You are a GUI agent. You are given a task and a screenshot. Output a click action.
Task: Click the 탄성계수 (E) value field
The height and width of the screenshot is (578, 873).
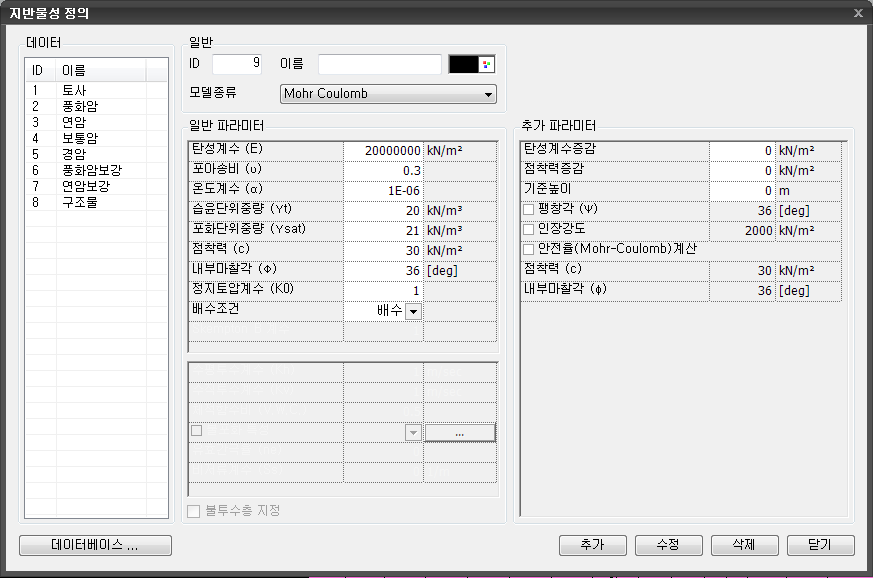point(383,150)
